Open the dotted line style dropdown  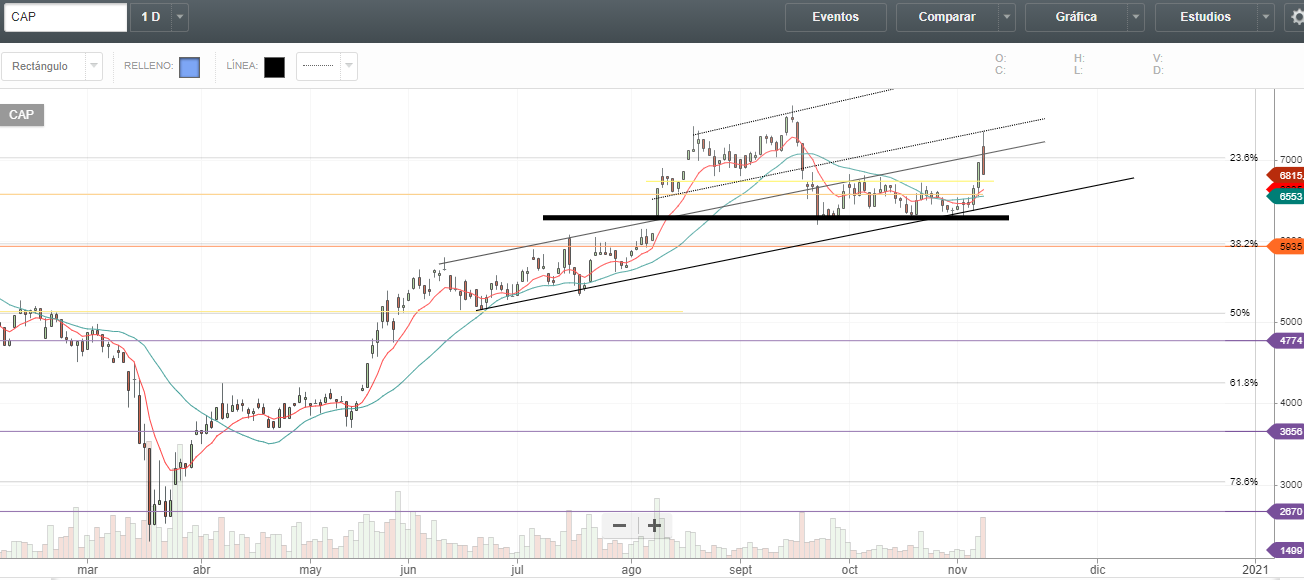pyautogui.click(x=327, y=66)
